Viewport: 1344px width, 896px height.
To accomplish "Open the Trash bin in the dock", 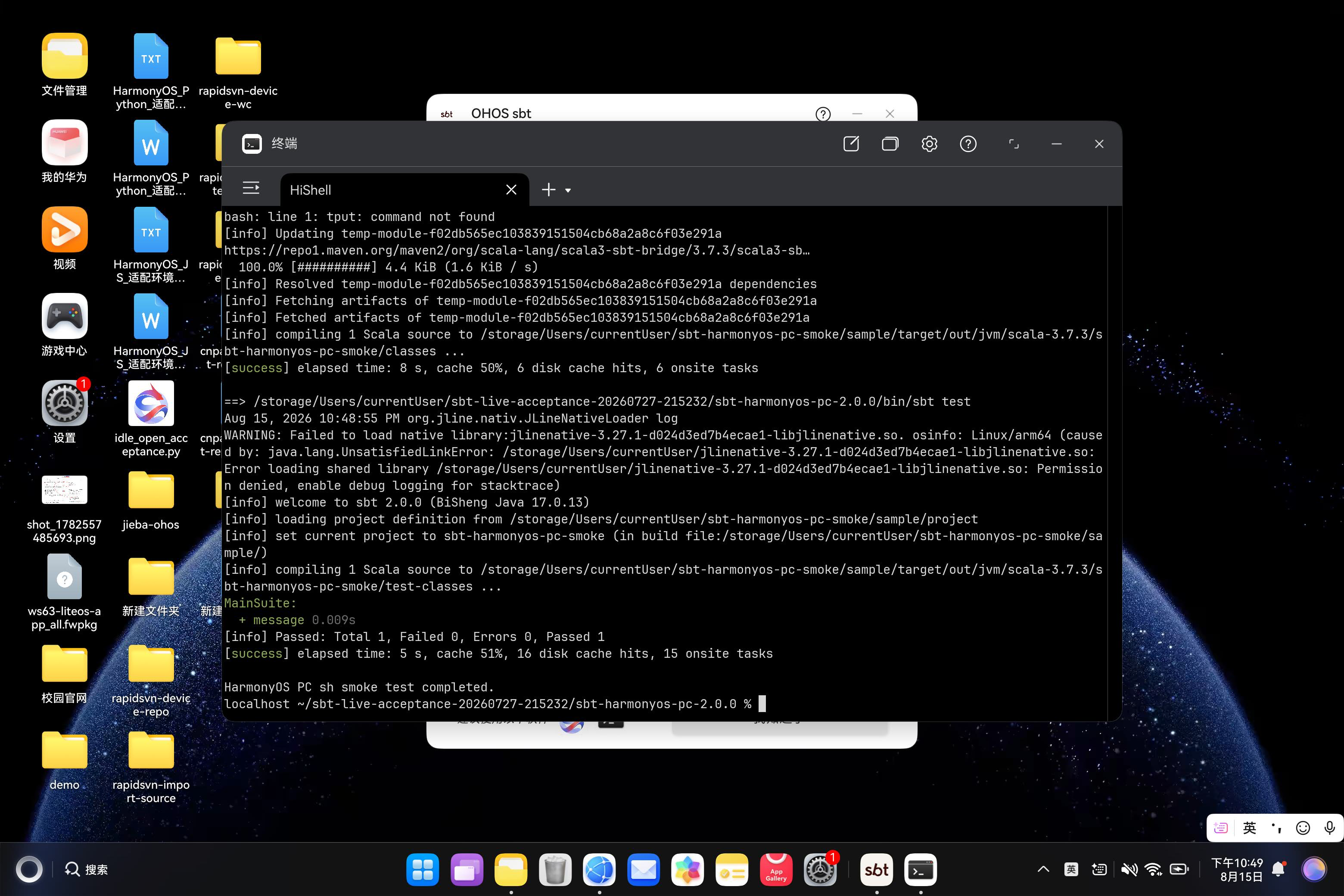I will 555,870.
